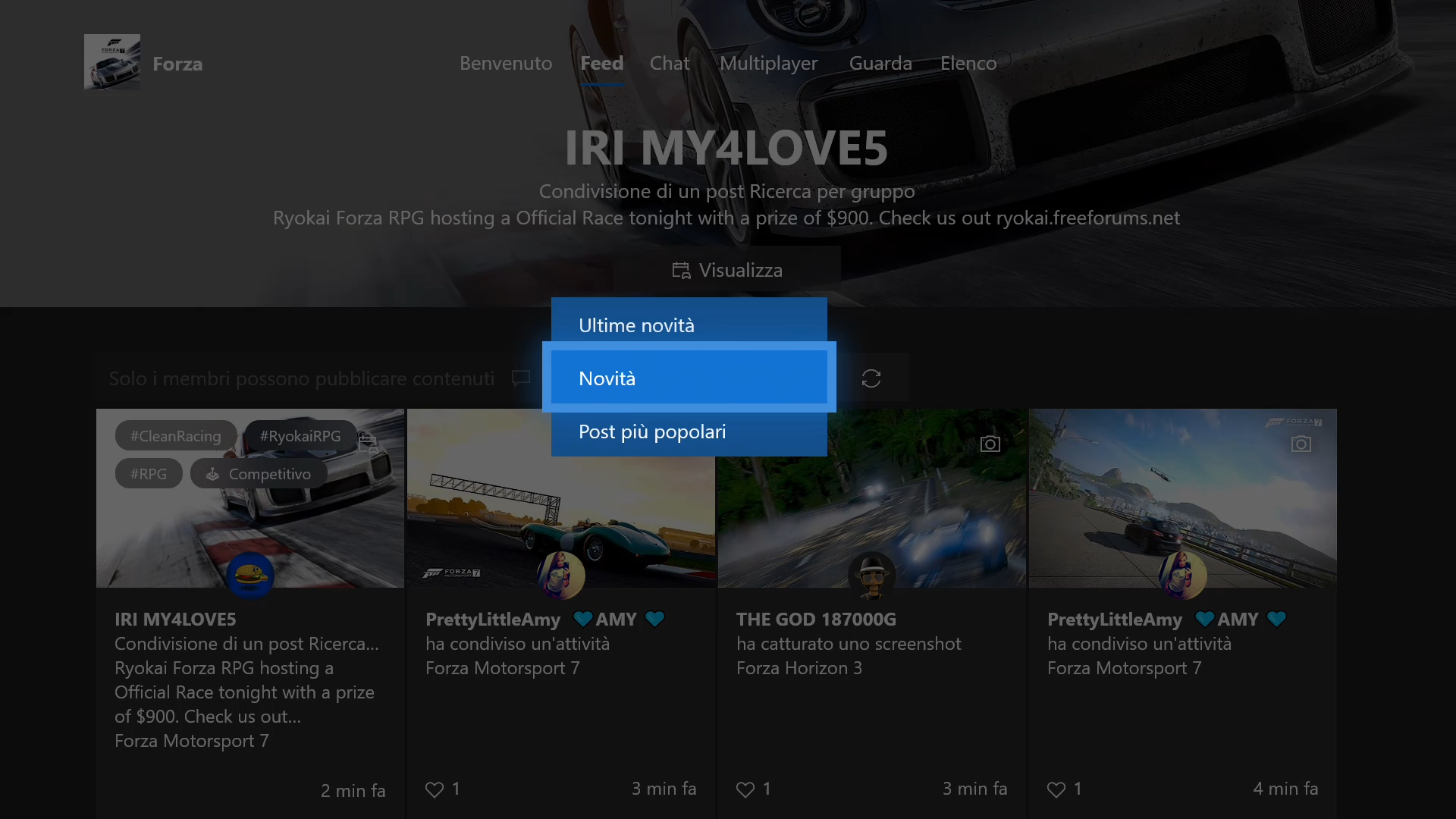This screenshot has height=819, width=1456.
Task: Click the #CleanRacing tag
Action: point(176,436)
